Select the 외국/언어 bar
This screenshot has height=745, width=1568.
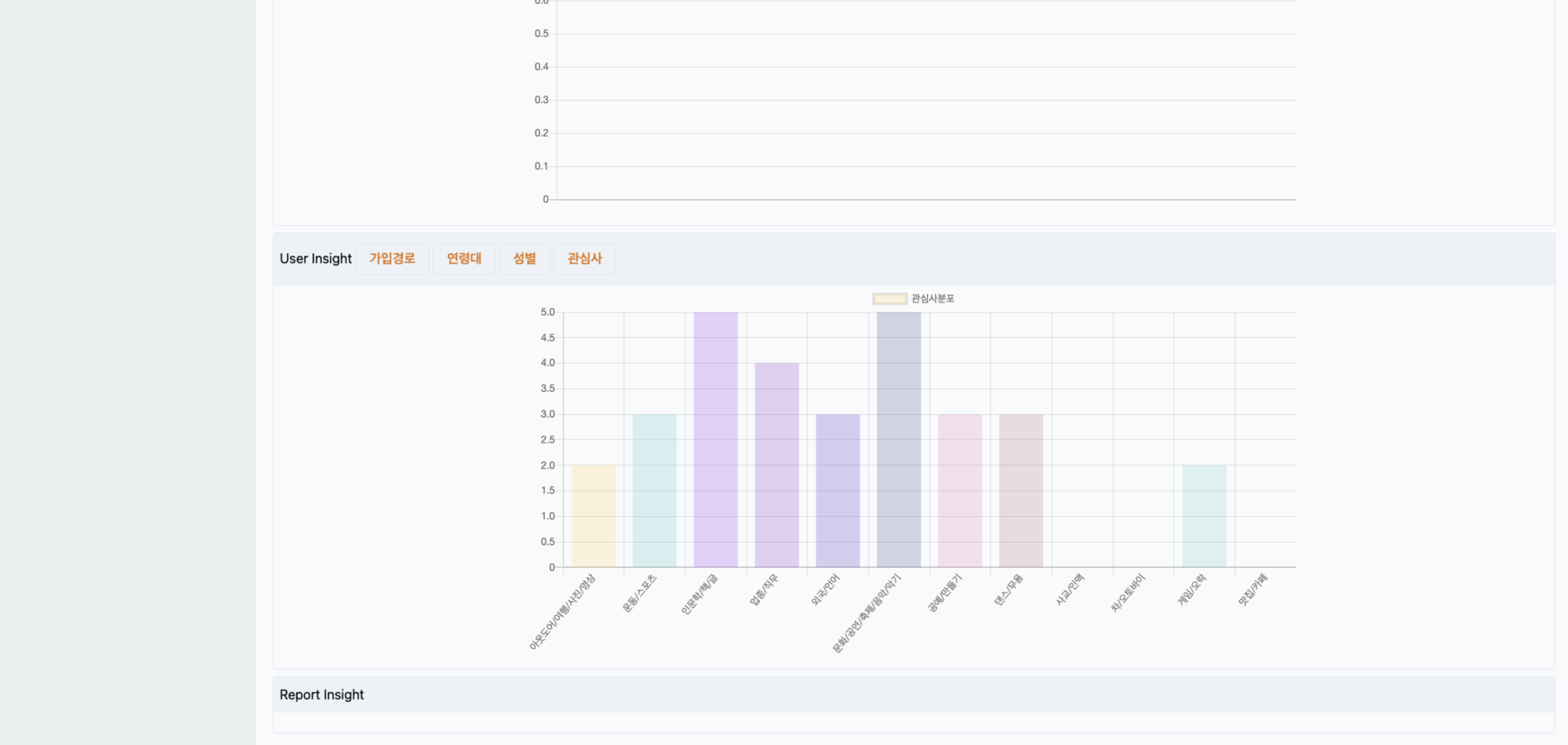(837, 490)
